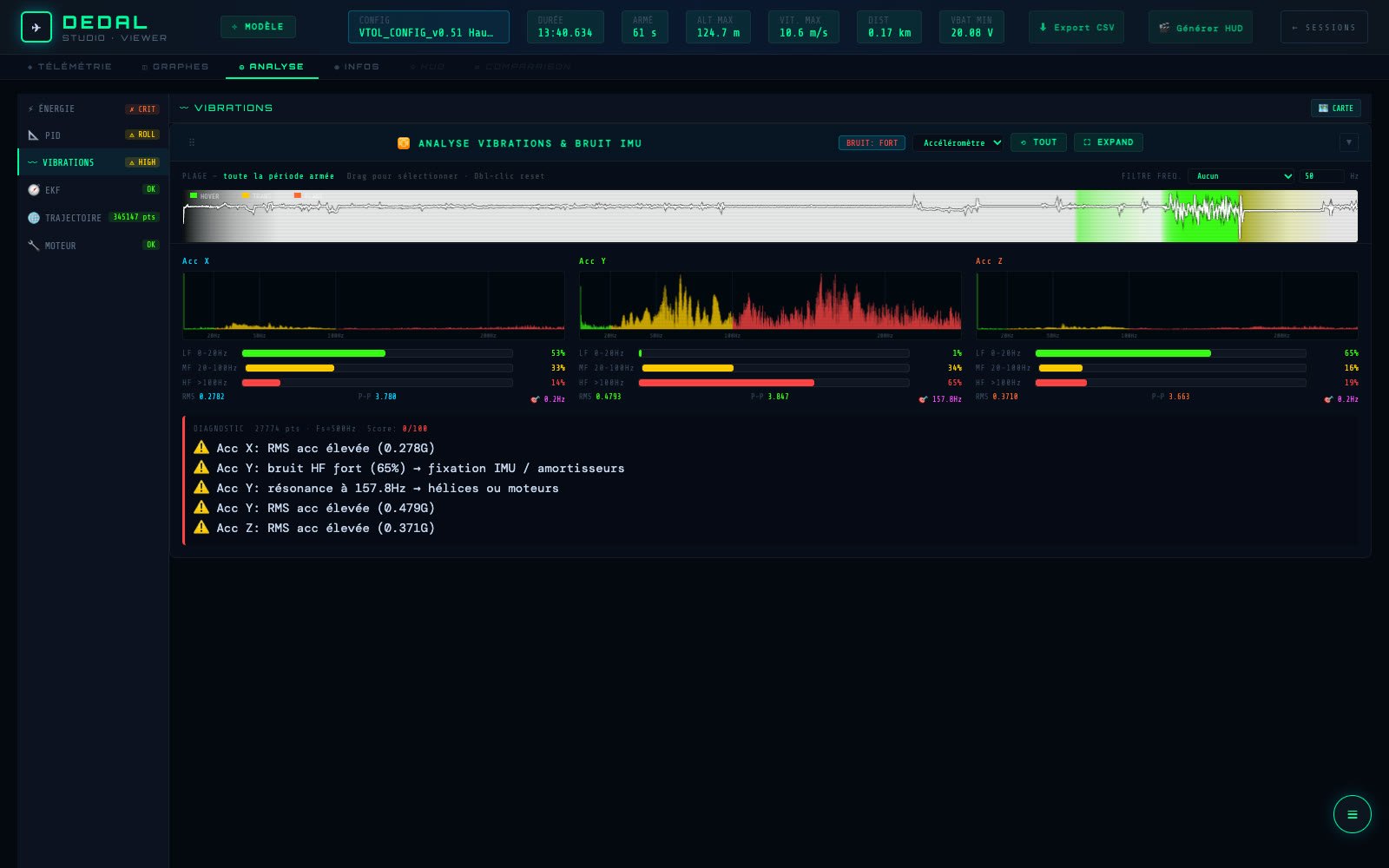Click the Modèle button

[258, 27]
